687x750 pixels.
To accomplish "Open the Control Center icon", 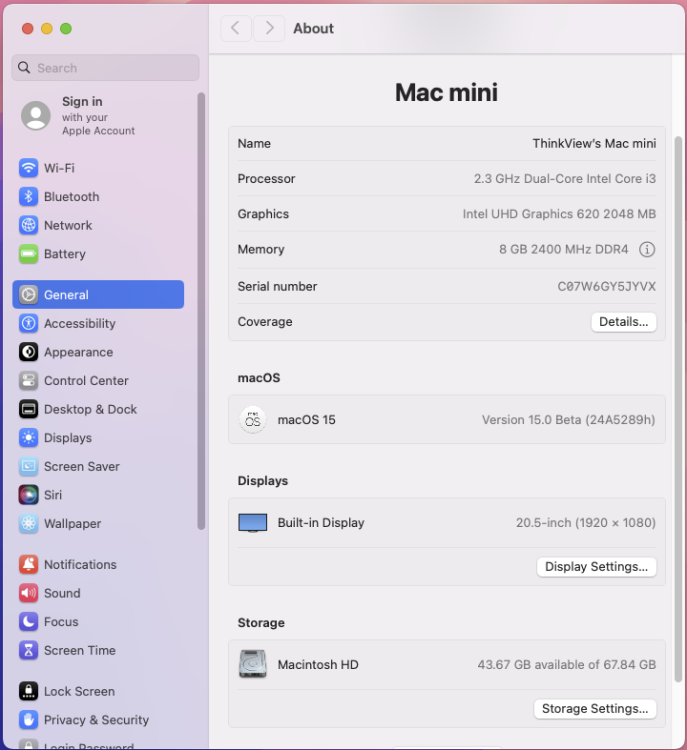I will point(28,381).
